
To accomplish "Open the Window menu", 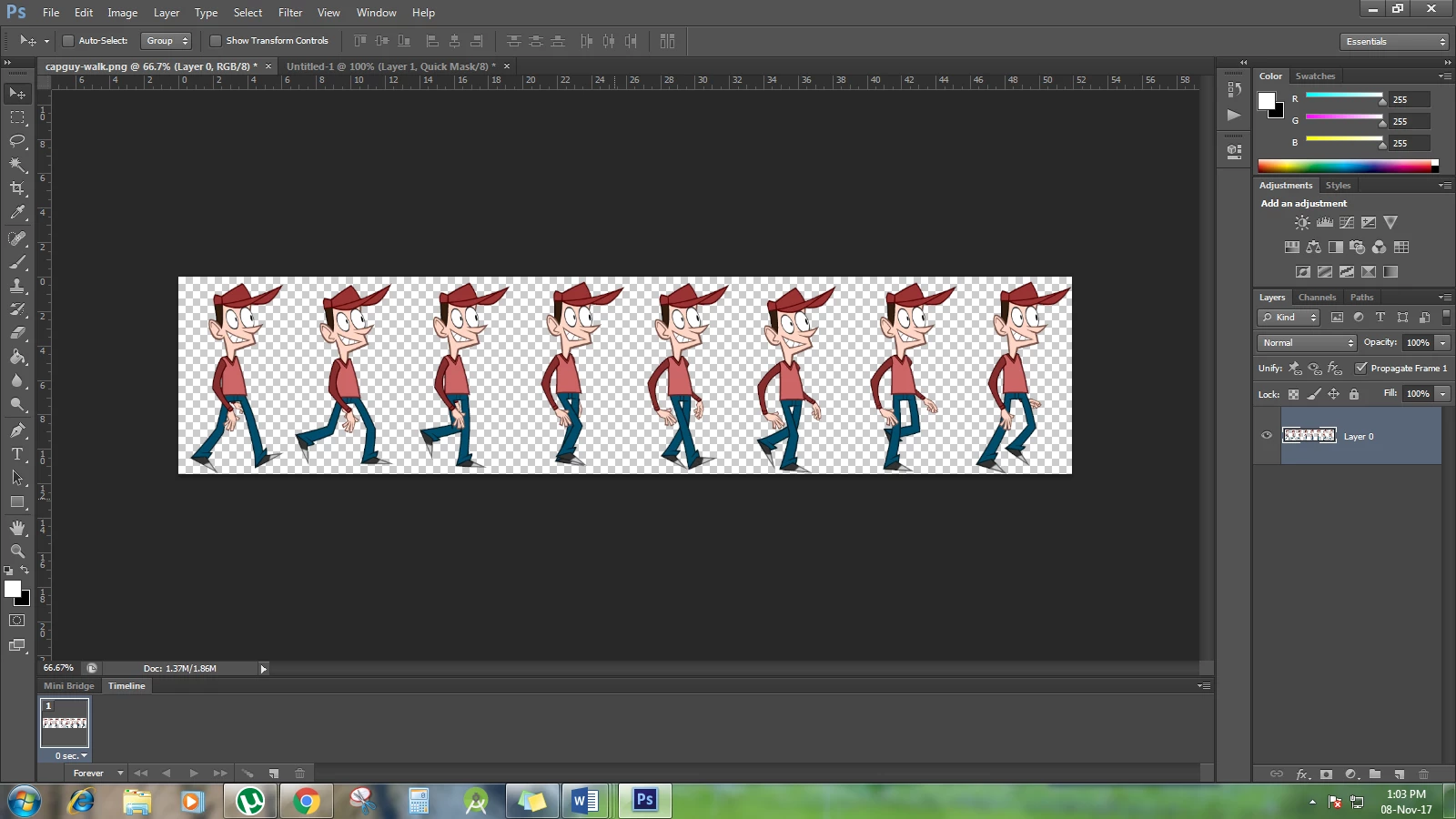I will pyautogui.click(x=376, y=13).
